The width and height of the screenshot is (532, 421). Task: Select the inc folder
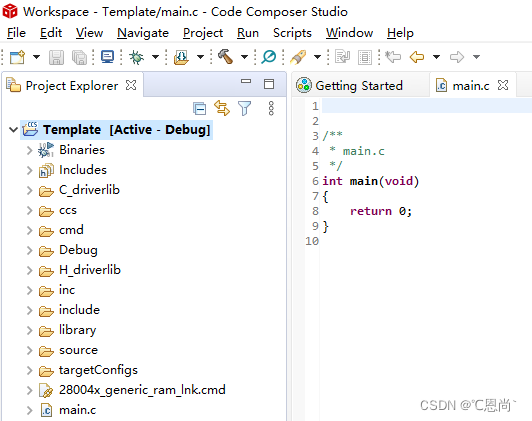(x=67, y=290)
